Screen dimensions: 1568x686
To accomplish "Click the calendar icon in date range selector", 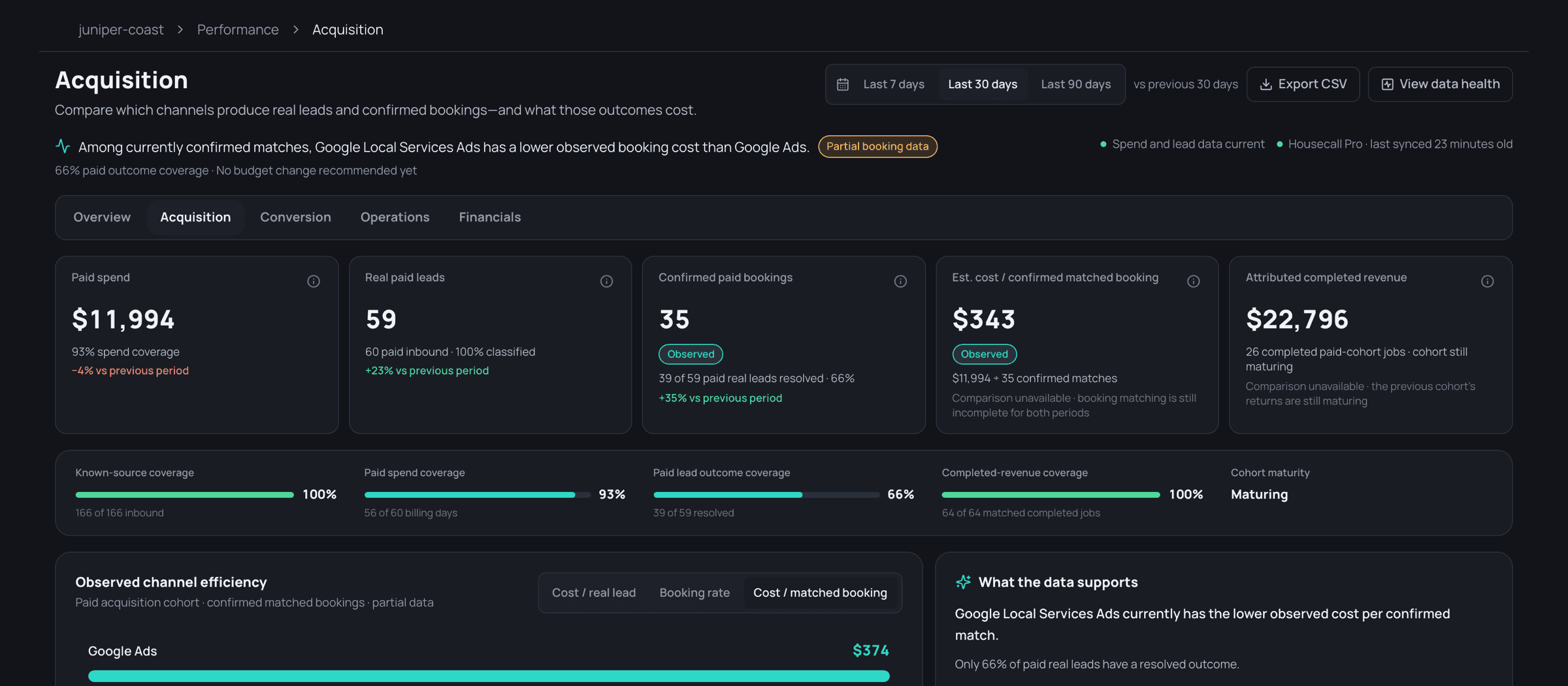I will pyautogui.click(x=843, y=84).
